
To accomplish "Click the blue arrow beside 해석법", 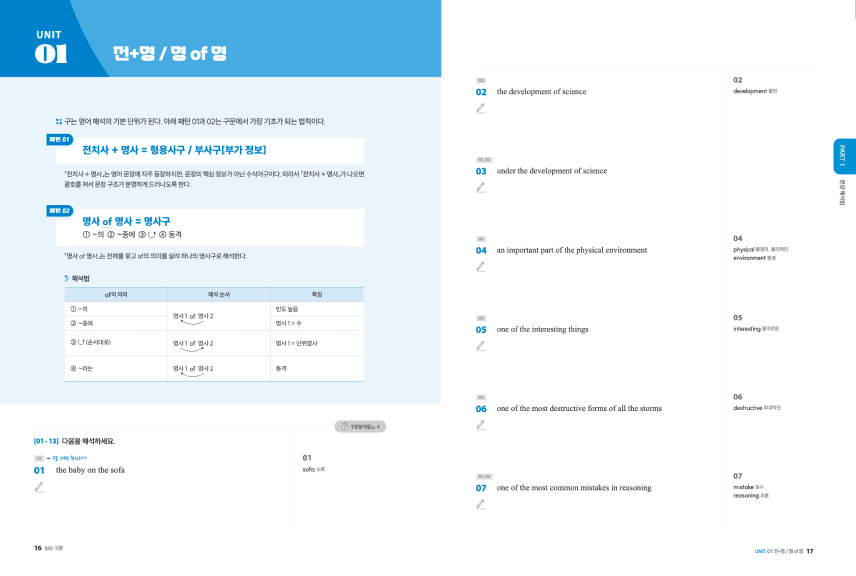I will (67, 278).
